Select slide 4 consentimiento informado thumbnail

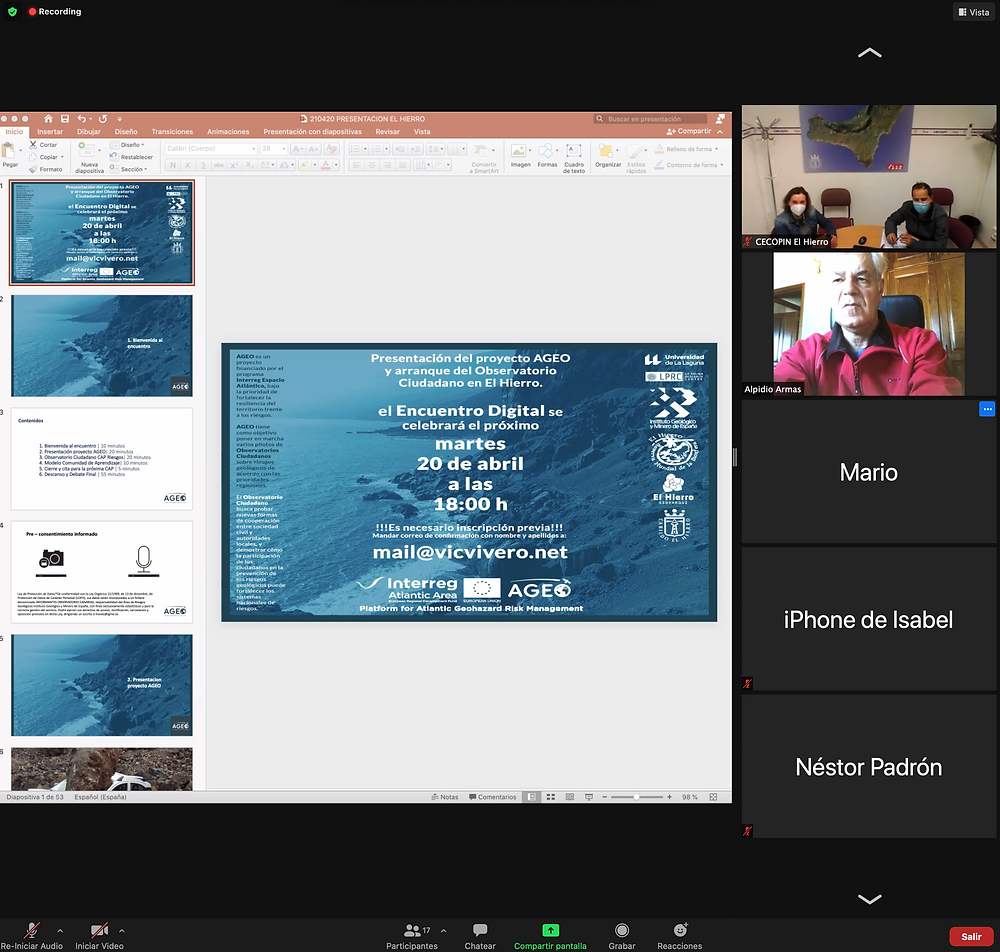102,572
